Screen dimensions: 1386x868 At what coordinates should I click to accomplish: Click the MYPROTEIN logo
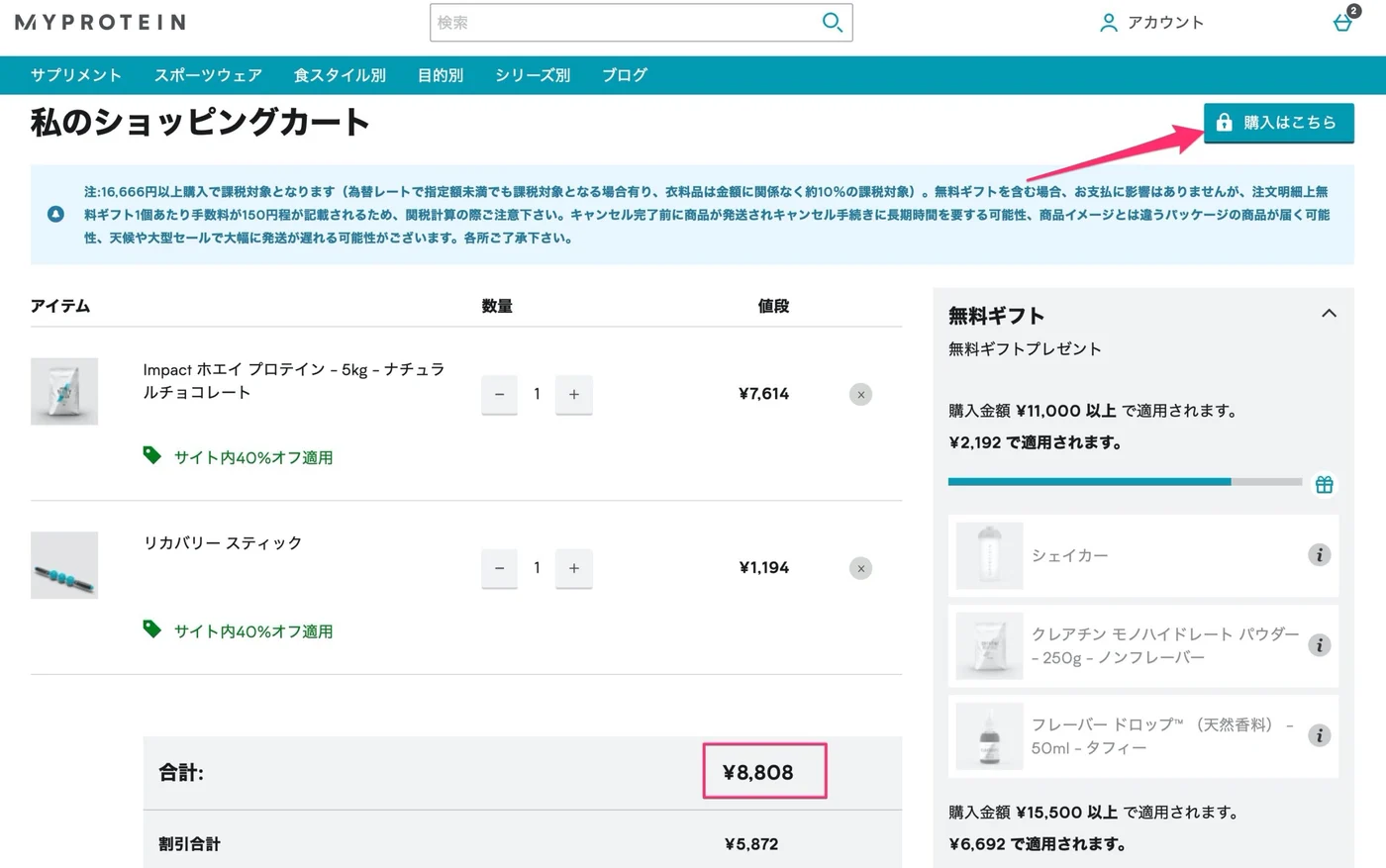(x=100, y=22)
